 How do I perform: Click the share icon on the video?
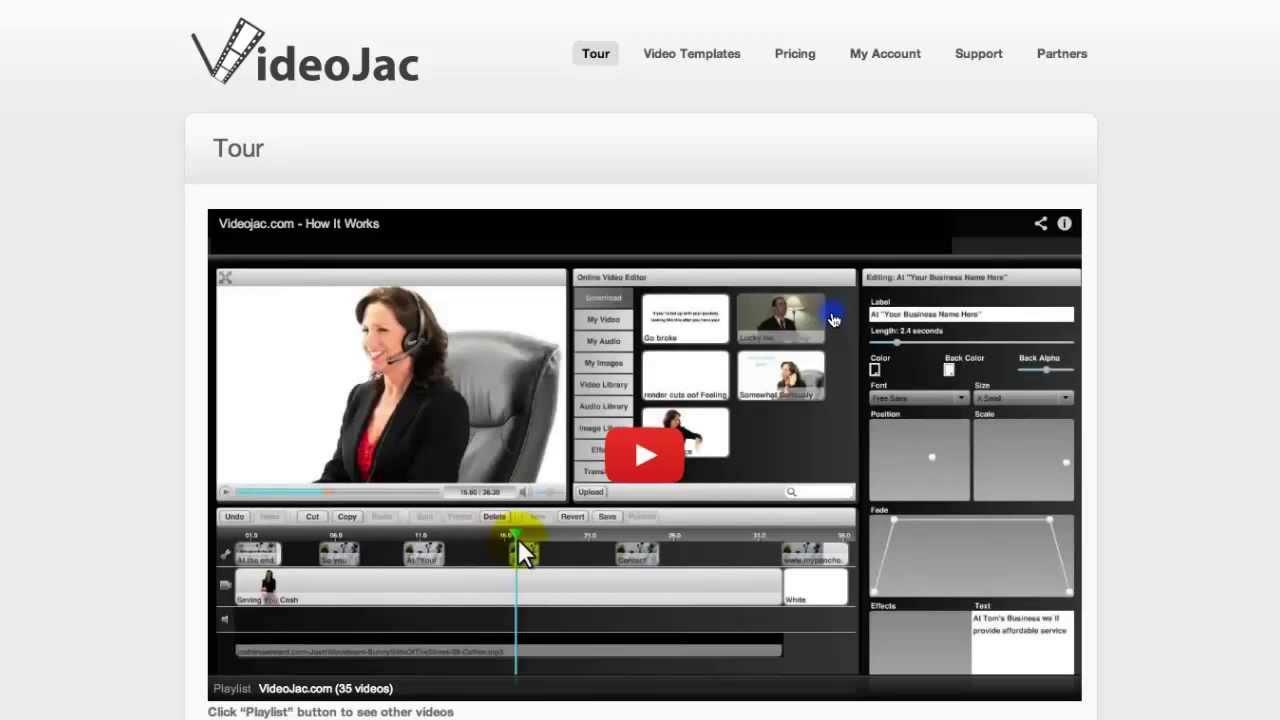[x=1041, y=224]
